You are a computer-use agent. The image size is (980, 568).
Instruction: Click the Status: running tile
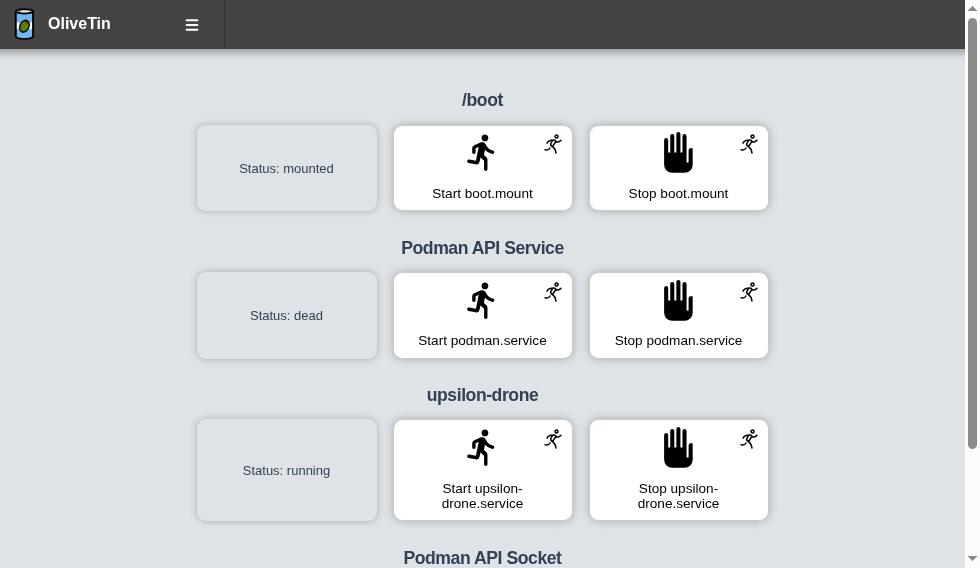(287, 470)
